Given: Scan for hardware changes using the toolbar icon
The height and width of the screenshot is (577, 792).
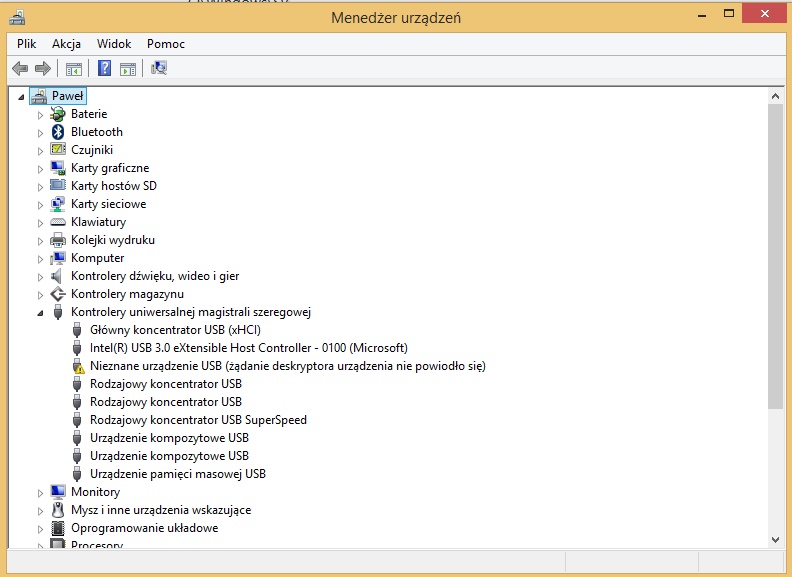Looking at the screenshot, I should click(x=159, y=69).
